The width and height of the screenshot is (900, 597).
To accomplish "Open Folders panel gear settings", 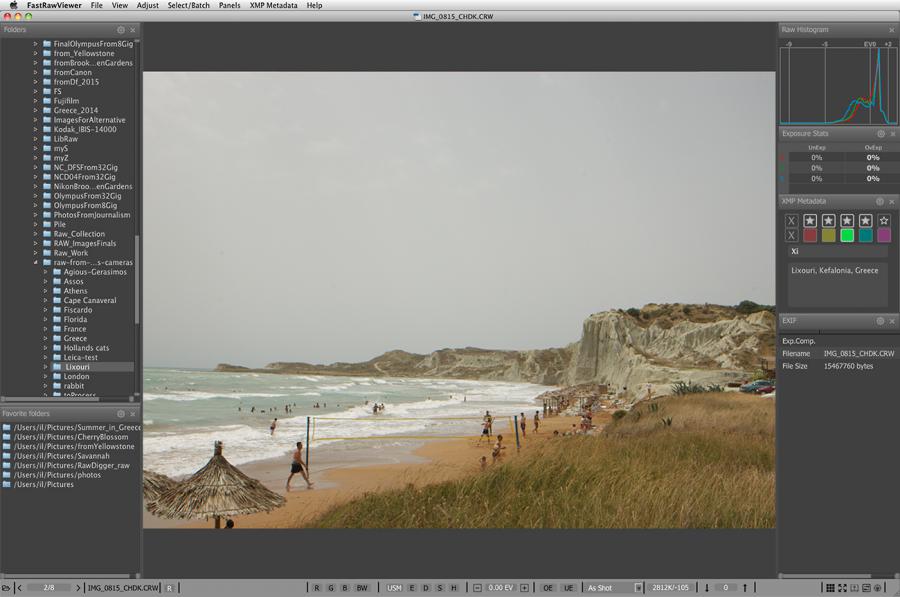I will point(121,30).
